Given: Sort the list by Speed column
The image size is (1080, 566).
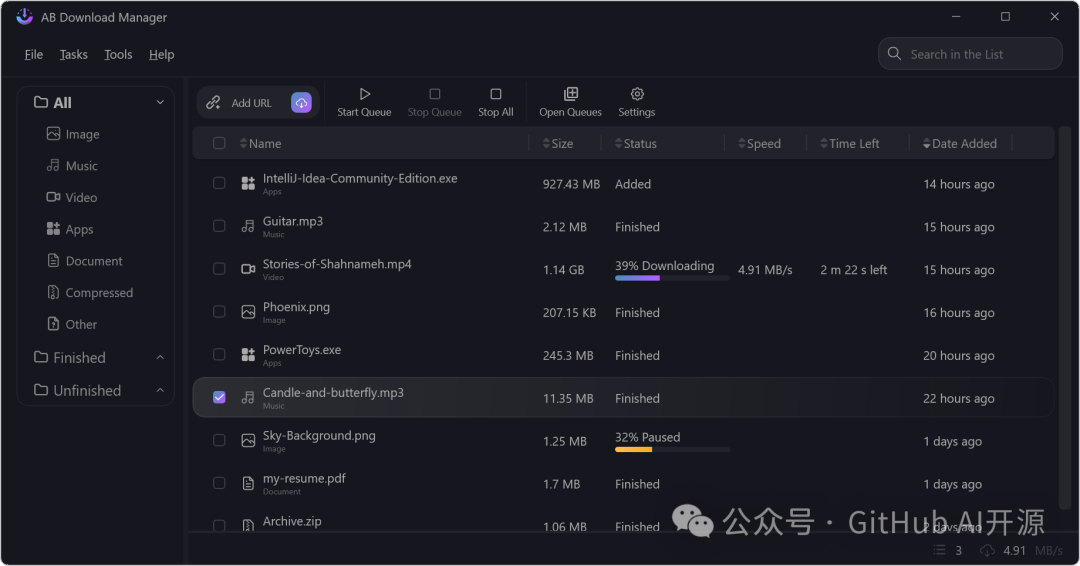Looking at the screenshot, I should [760, 143].
